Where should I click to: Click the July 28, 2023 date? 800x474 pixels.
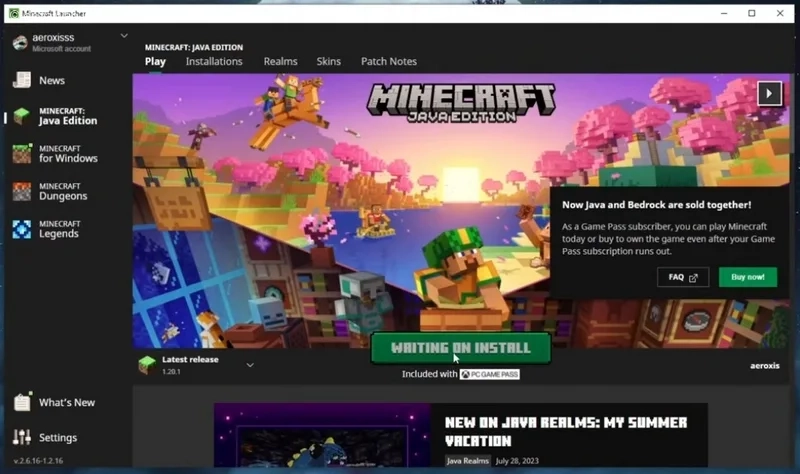(517, 461)
